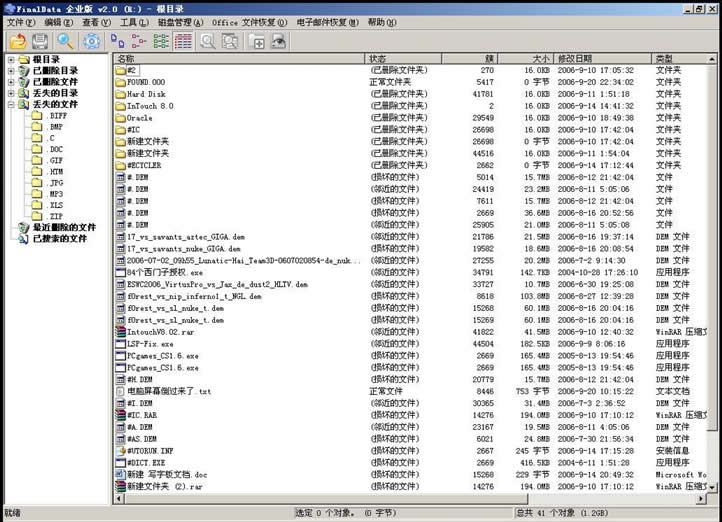Click the document icon of 新建 写字板文档.doc
The height and width of the screenshot is (522, 722).
pyautogui.click(x=120, y=474)
